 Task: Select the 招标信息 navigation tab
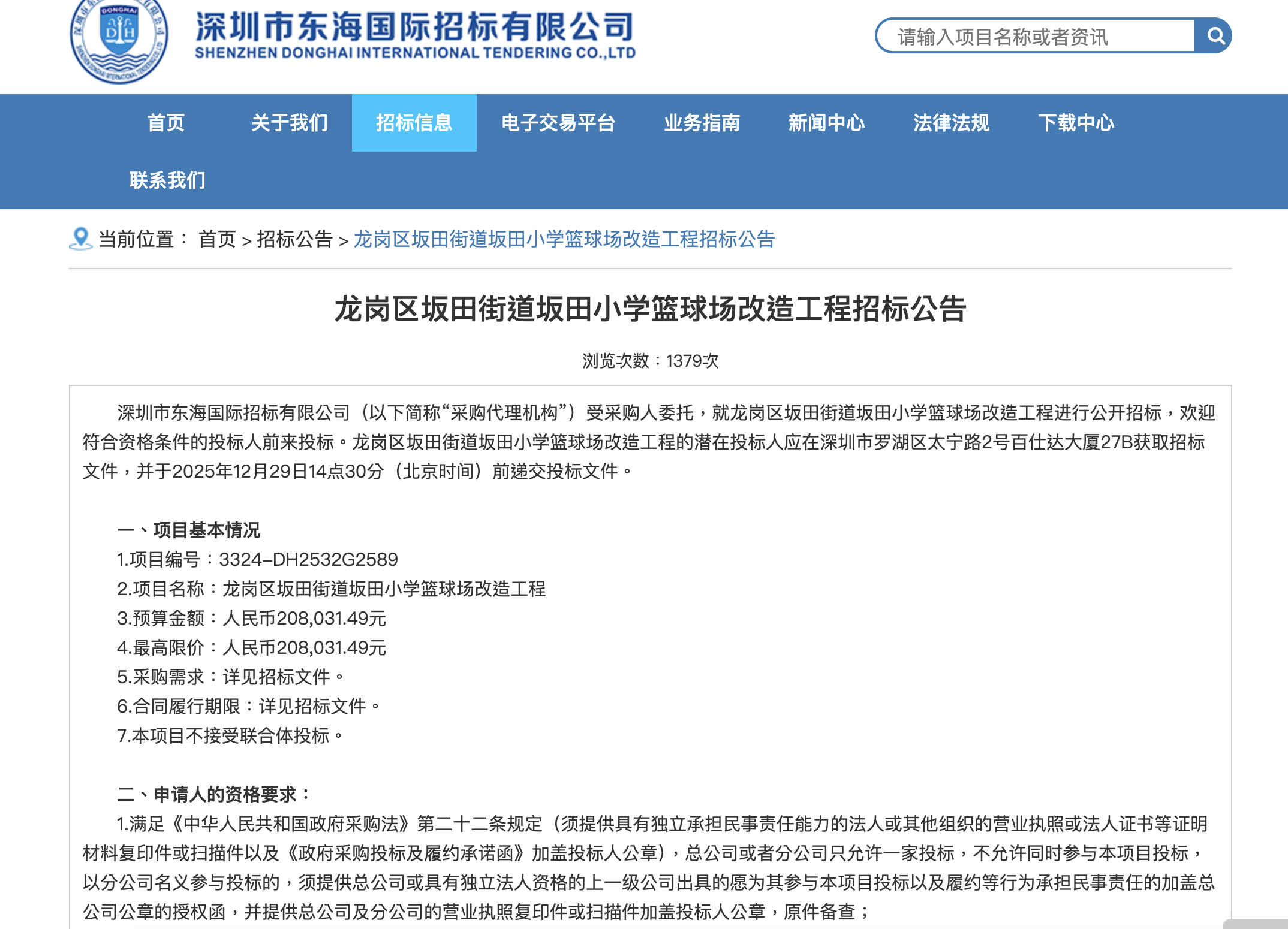pyautogui.click(x=414, y=123)
